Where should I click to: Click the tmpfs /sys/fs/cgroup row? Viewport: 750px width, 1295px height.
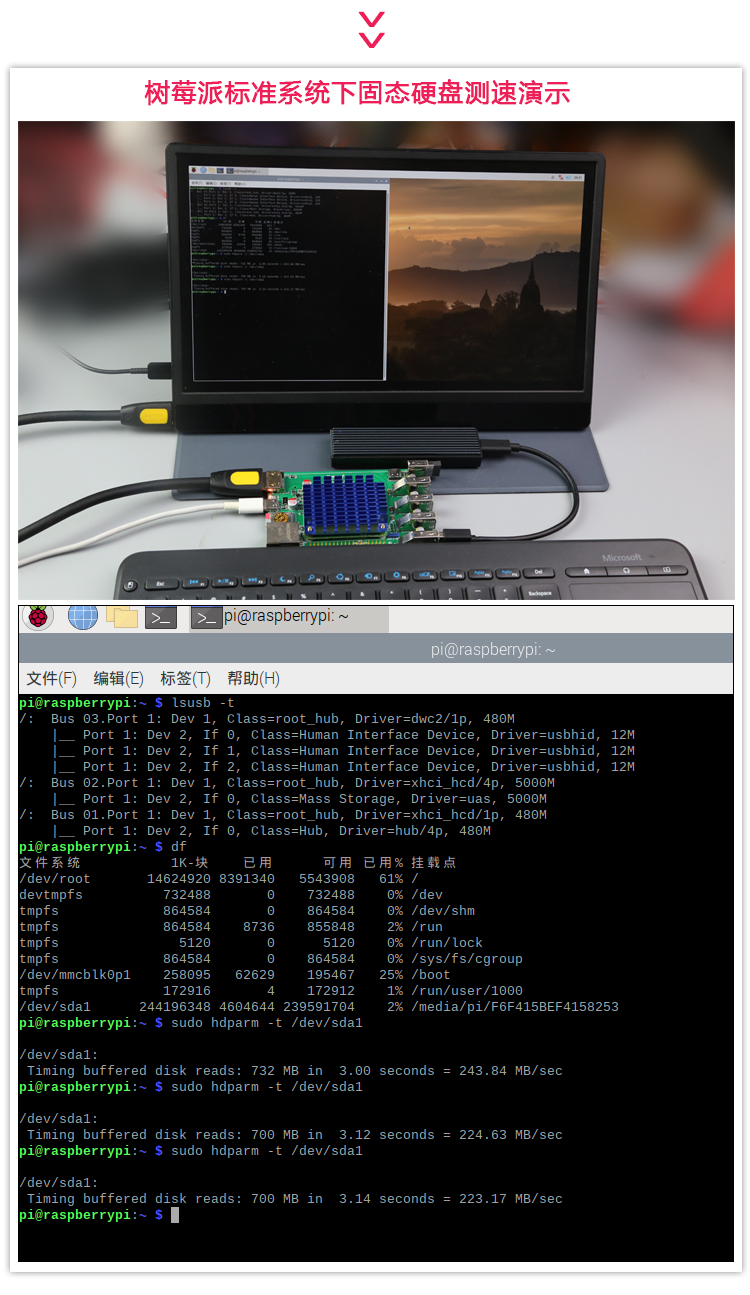(x=271, y=959)
